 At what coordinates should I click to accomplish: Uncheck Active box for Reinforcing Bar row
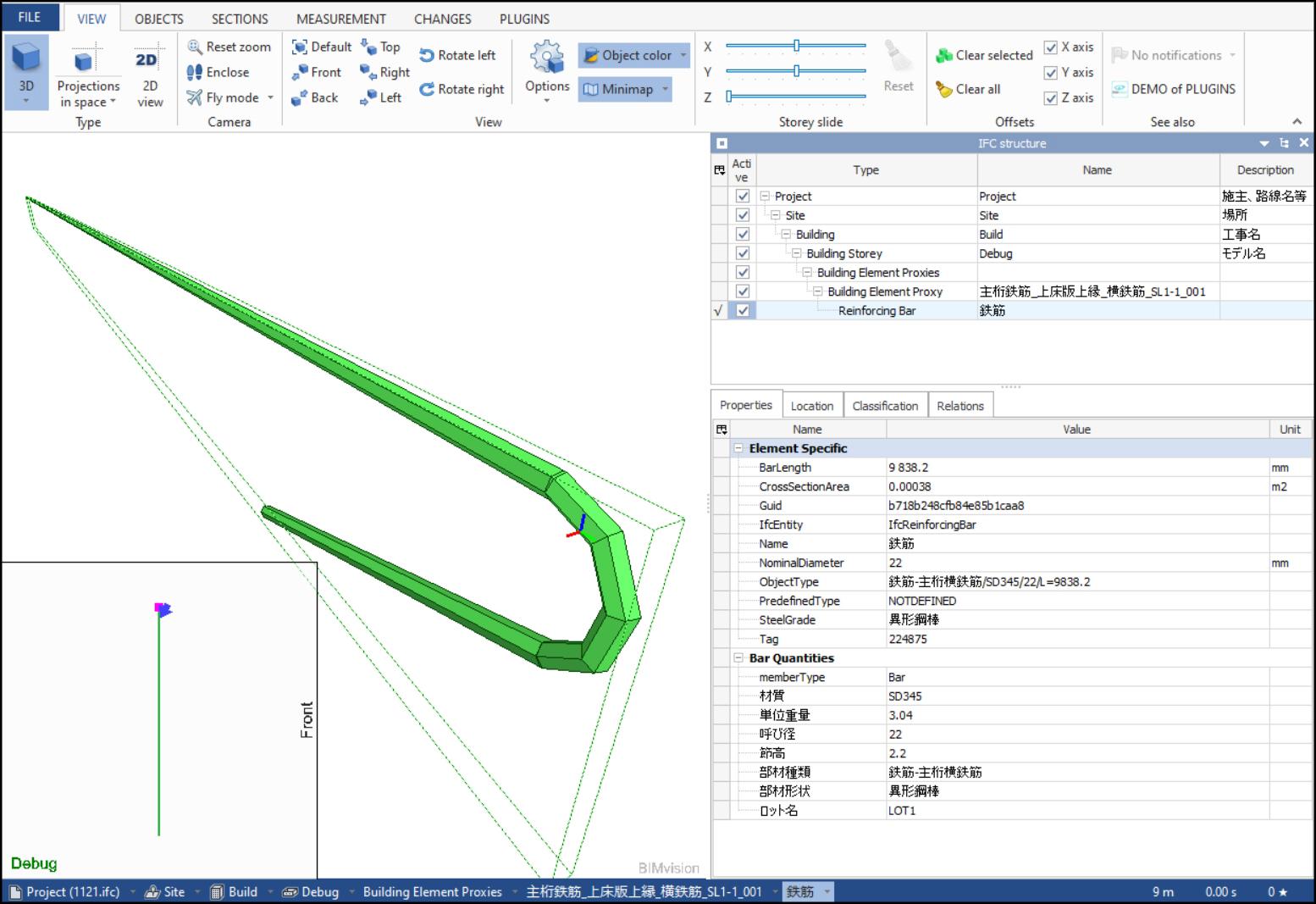coord(743,311)
